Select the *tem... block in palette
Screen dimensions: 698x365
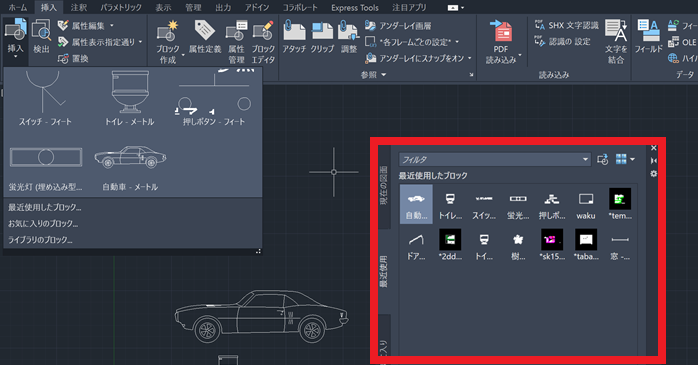click(620, 205)
